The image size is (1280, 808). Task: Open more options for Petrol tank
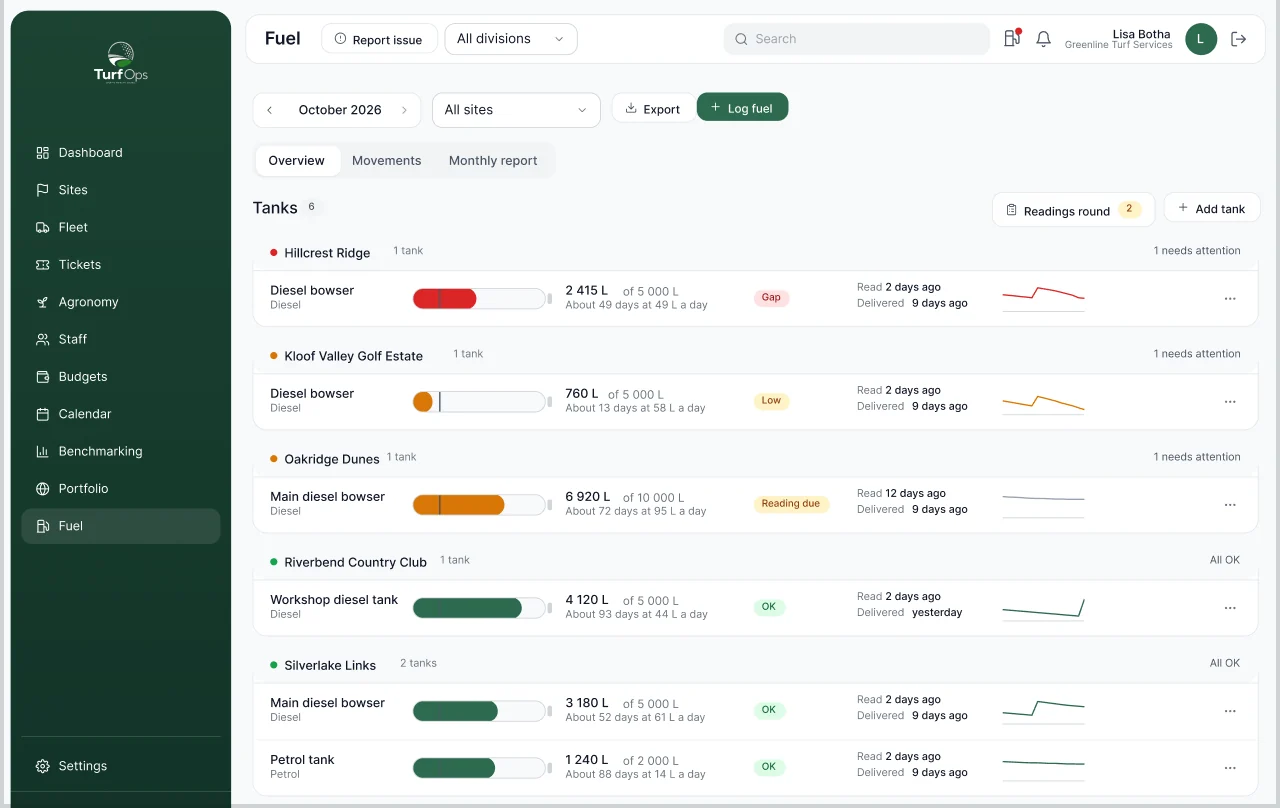(x=1230, y=767)
